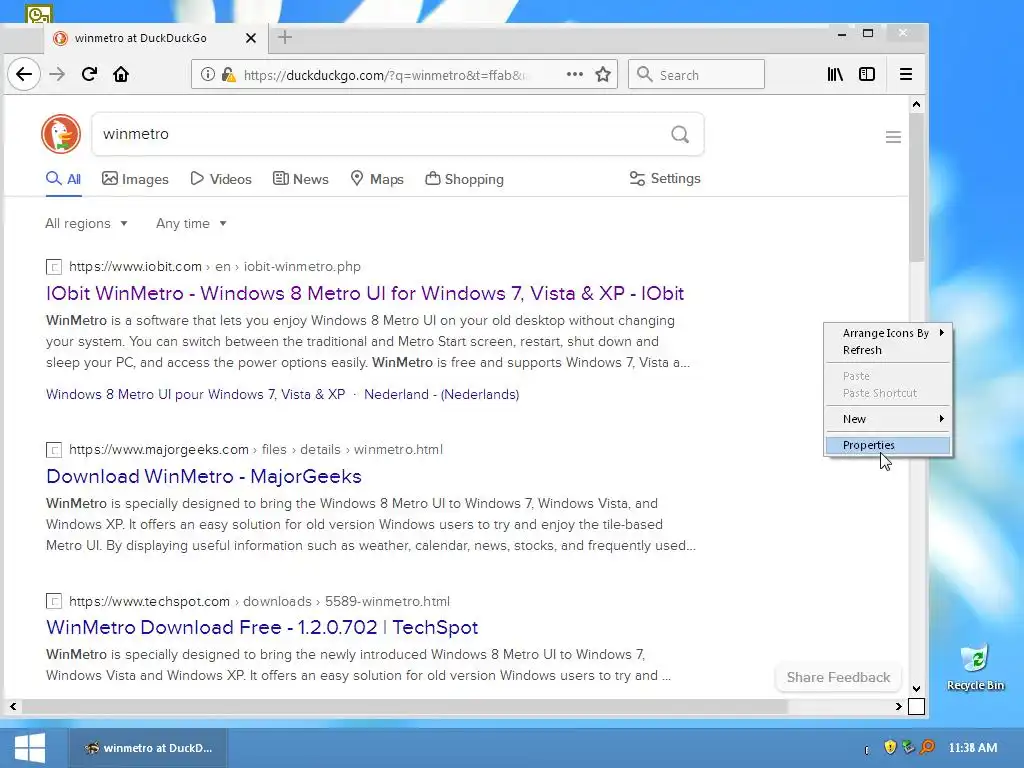The image size is (1024, 768).
Task: Submit search with magnifier icon
Action: [680, 134]
